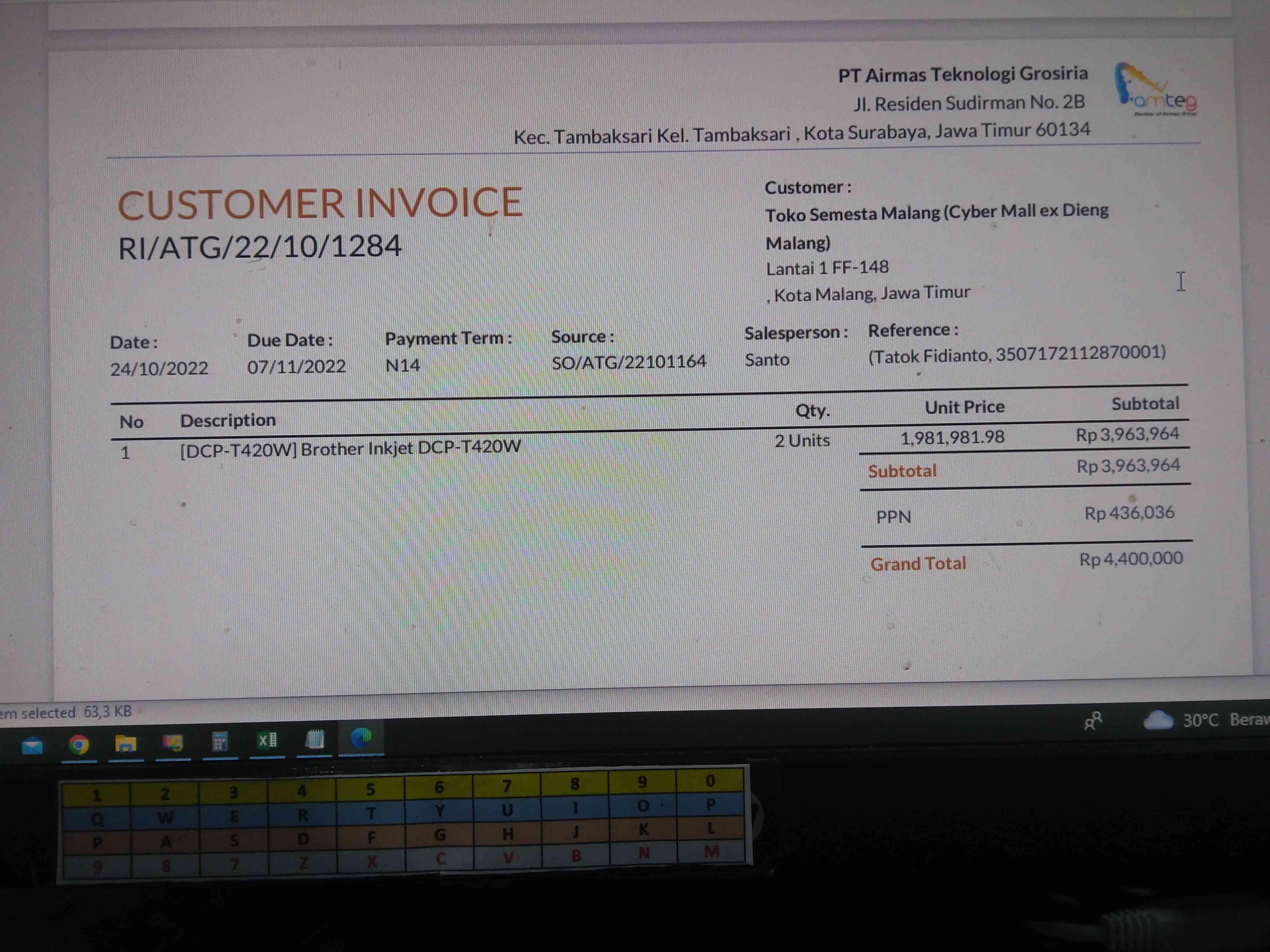The width and height of the screenshot is (1270, 952).
Task: Click the due date 07/11/2022
Action: (296, 366)
